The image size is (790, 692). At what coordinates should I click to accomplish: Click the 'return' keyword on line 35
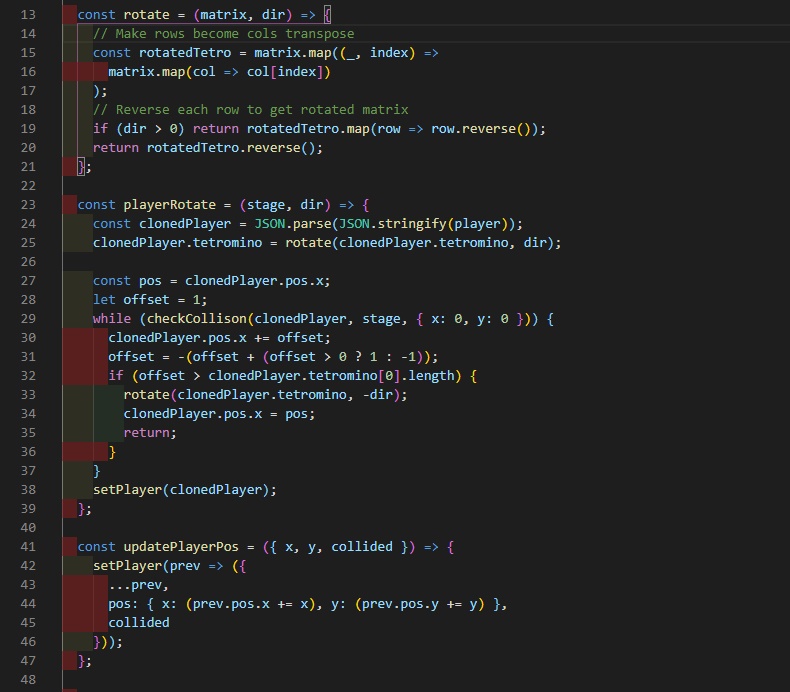[x=146, y=433]
